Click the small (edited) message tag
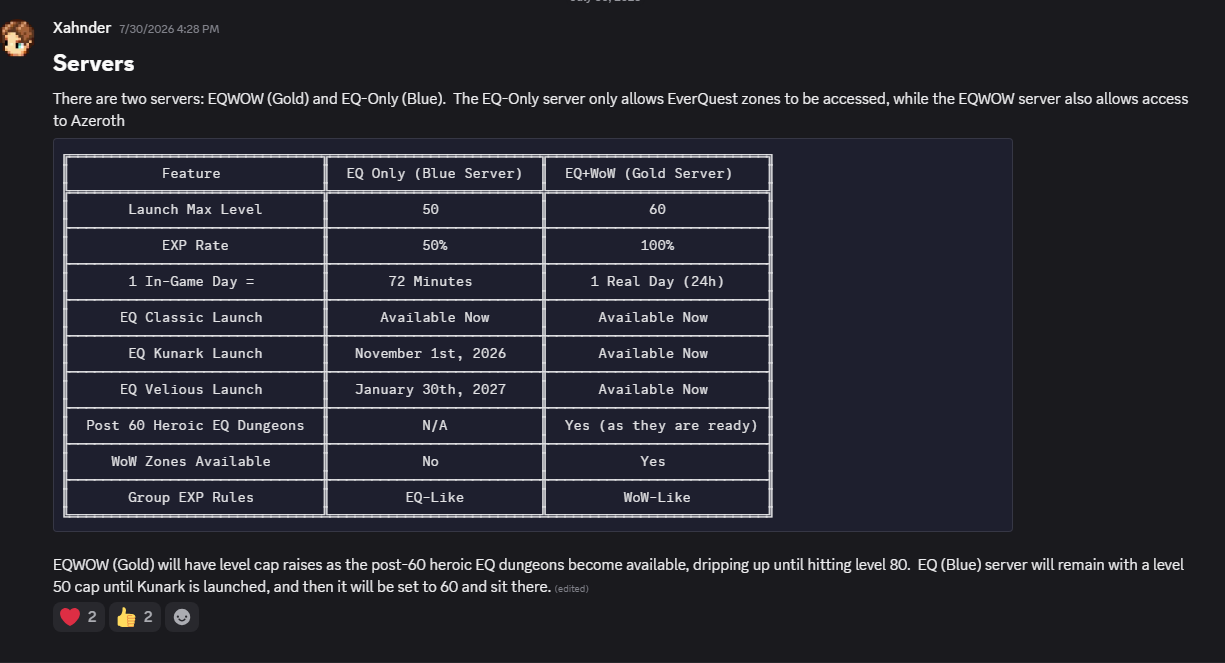The image size is (1225, 663). (571, 589)
